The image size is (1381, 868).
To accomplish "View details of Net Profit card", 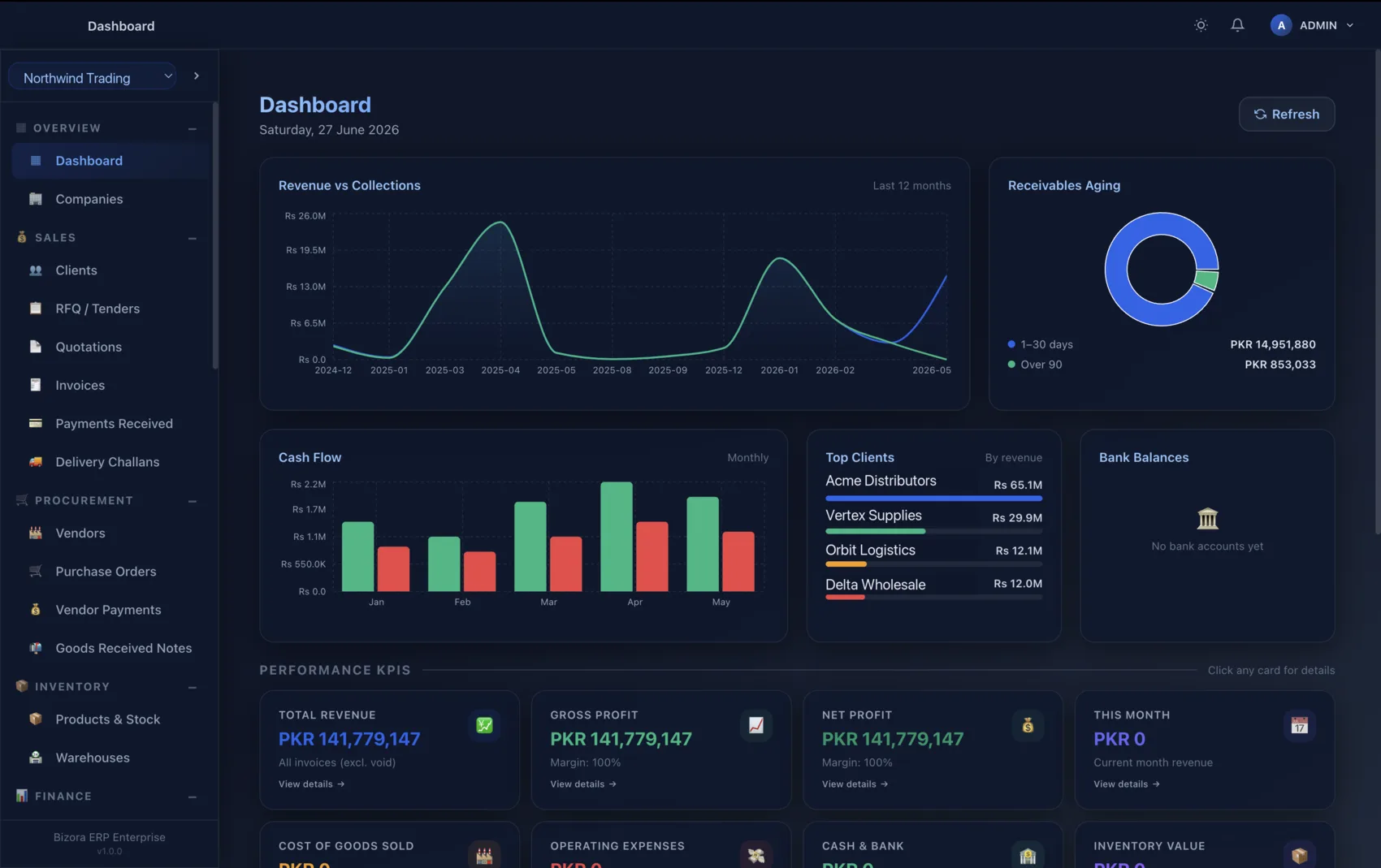I will tap(855, 784).
